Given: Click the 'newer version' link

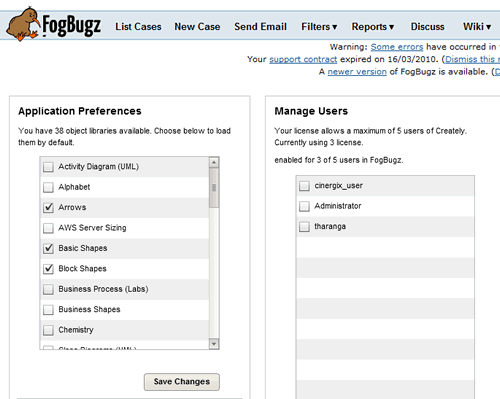Looking at the screenshot, I should (357, 72).
